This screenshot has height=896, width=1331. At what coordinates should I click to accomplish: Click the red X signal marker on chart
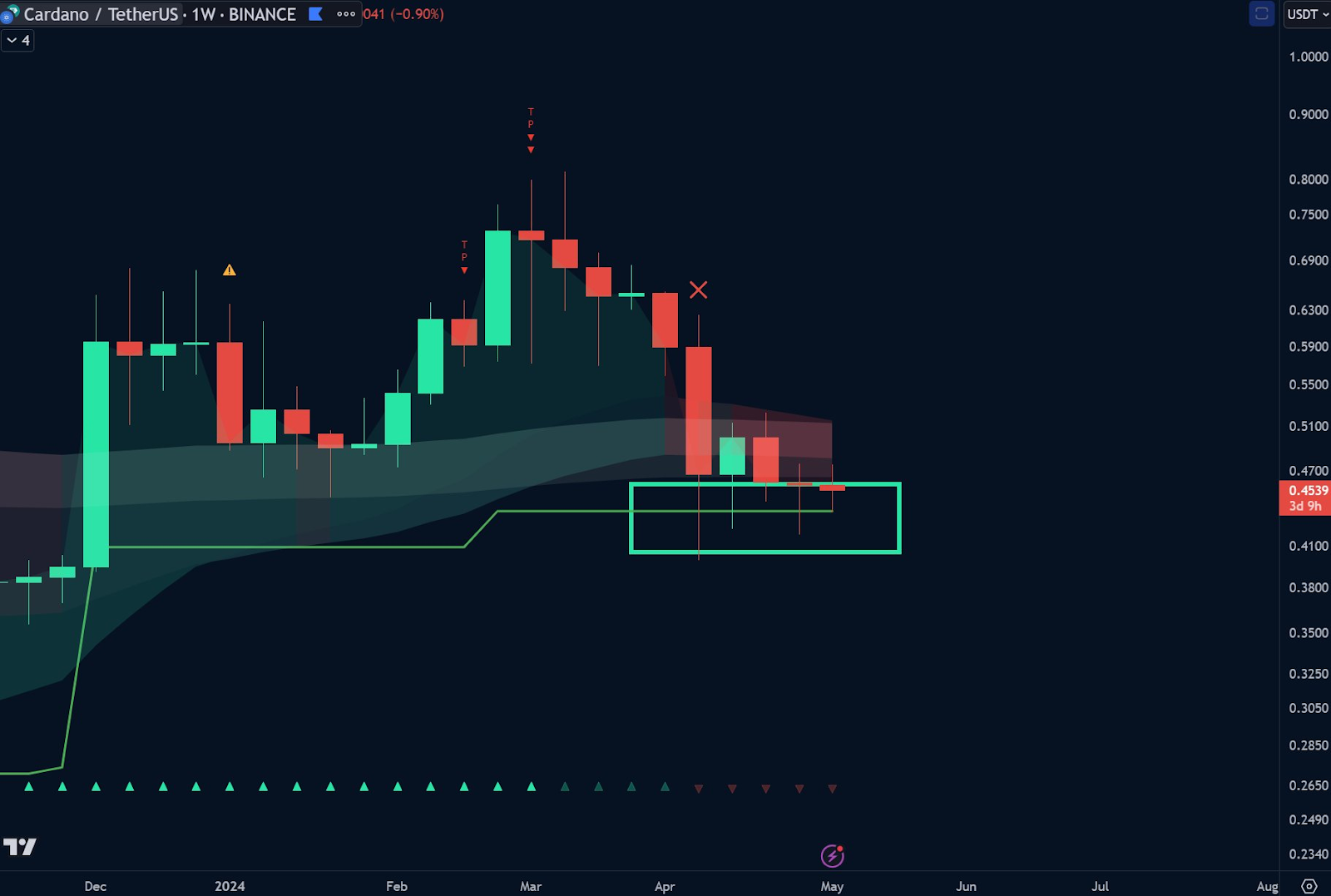699,290
